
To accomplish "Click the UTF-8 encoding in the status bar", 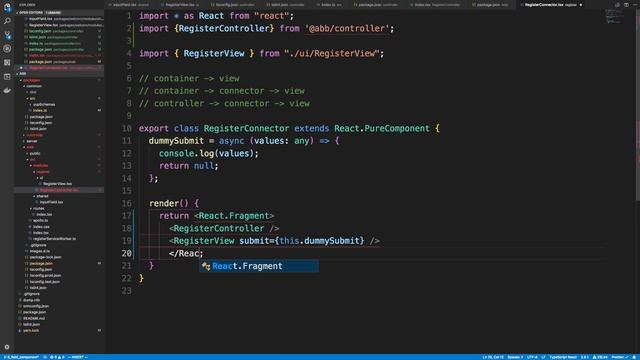I will point(532,357).
